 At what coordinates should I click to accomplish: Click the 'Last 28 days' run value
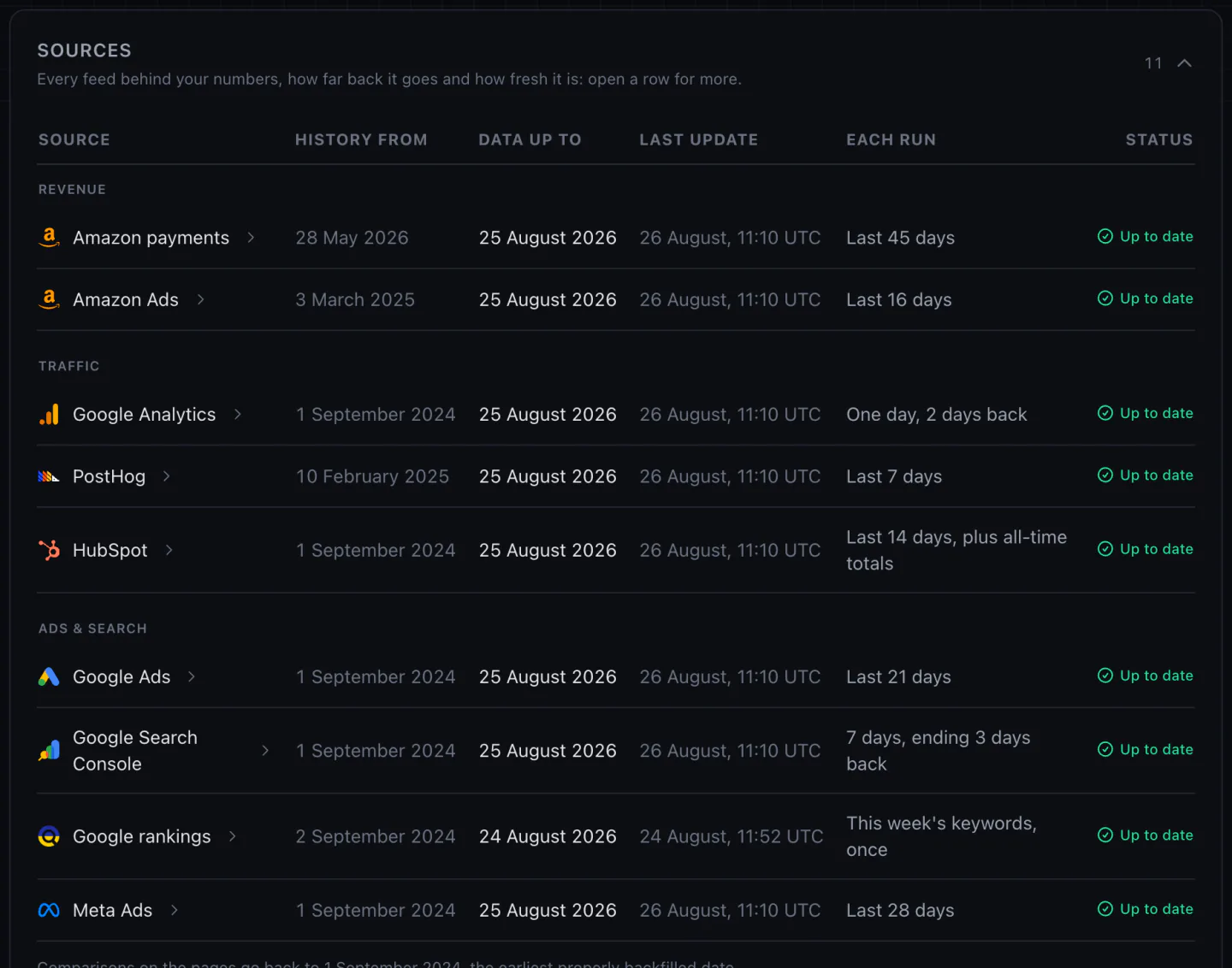point(900,911)
